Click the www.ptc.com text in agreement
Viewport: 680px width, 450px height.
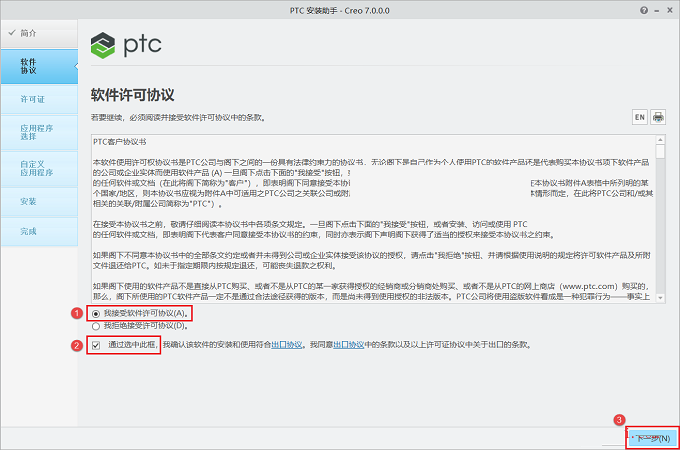(588, 286)
